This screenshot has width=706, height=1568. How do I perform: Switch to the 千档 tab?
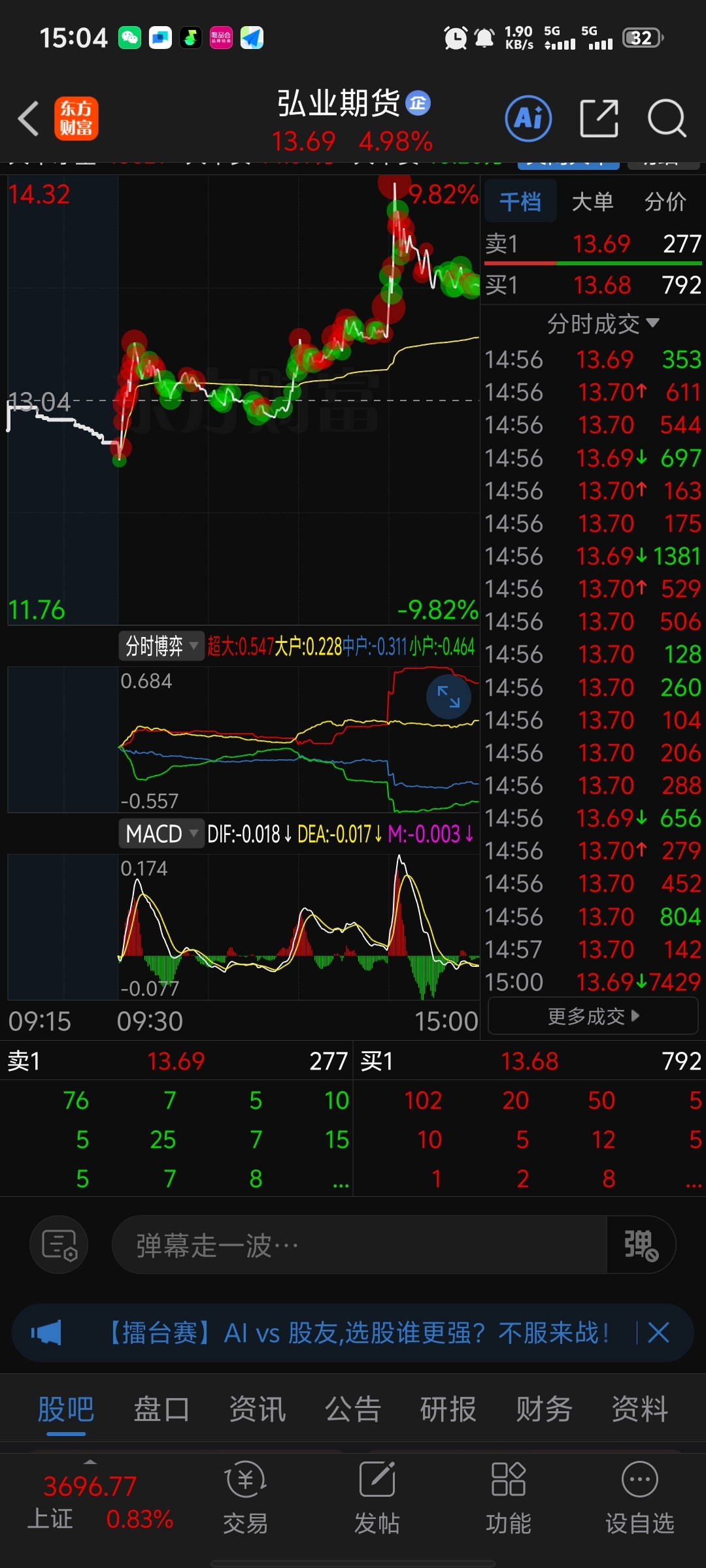point(520,201)
